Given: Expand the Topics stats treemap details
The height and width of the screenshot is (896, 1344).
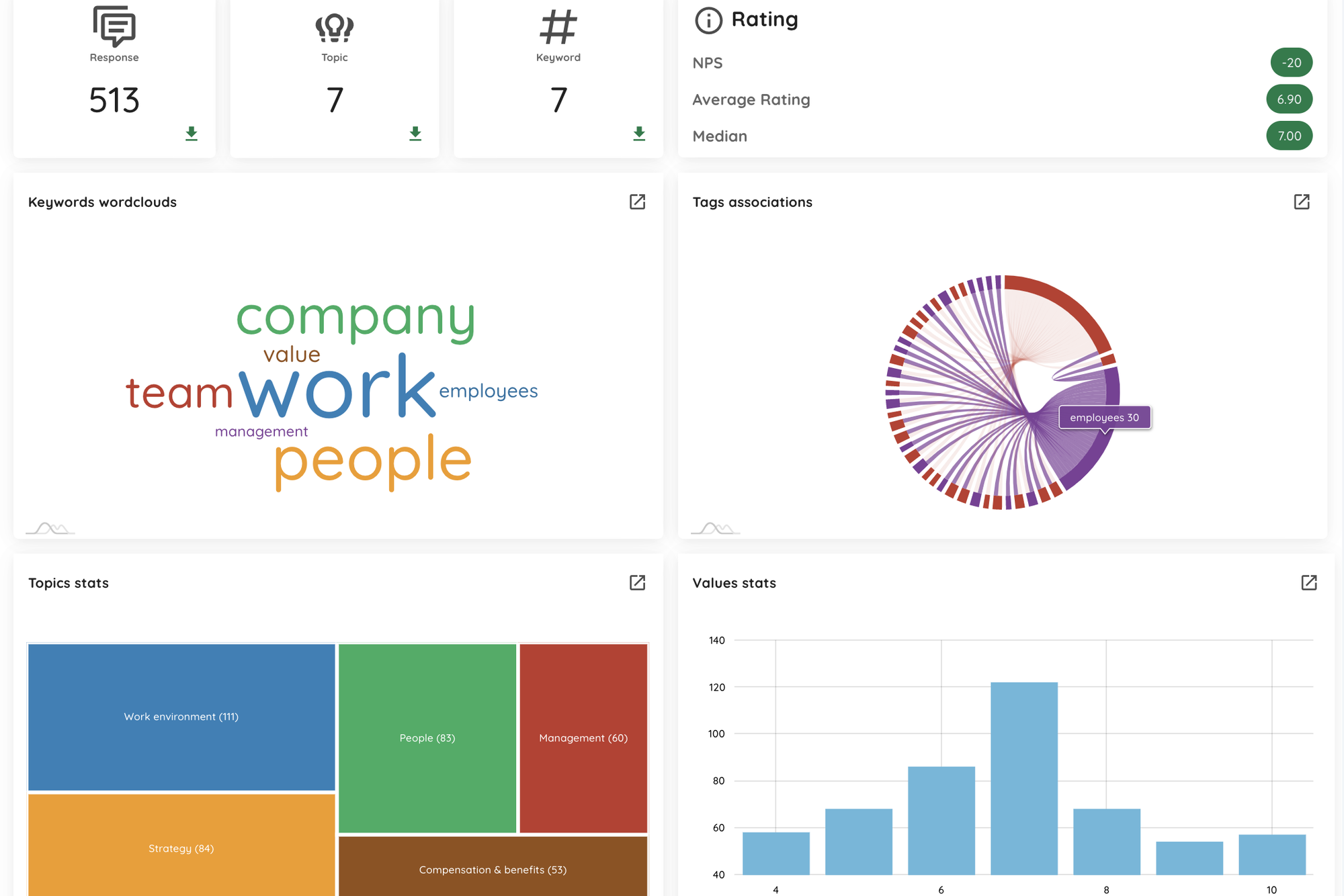Looking at the screenshot, I should 639,583.
